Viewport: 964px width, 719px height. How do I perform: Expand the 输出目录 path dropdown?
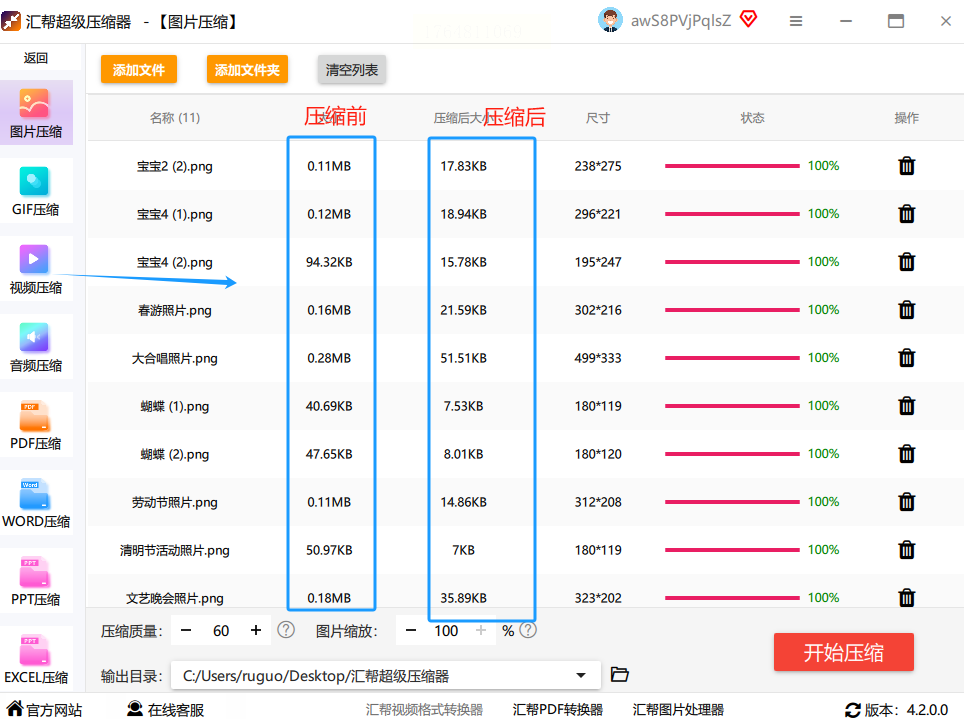[581, 676]
